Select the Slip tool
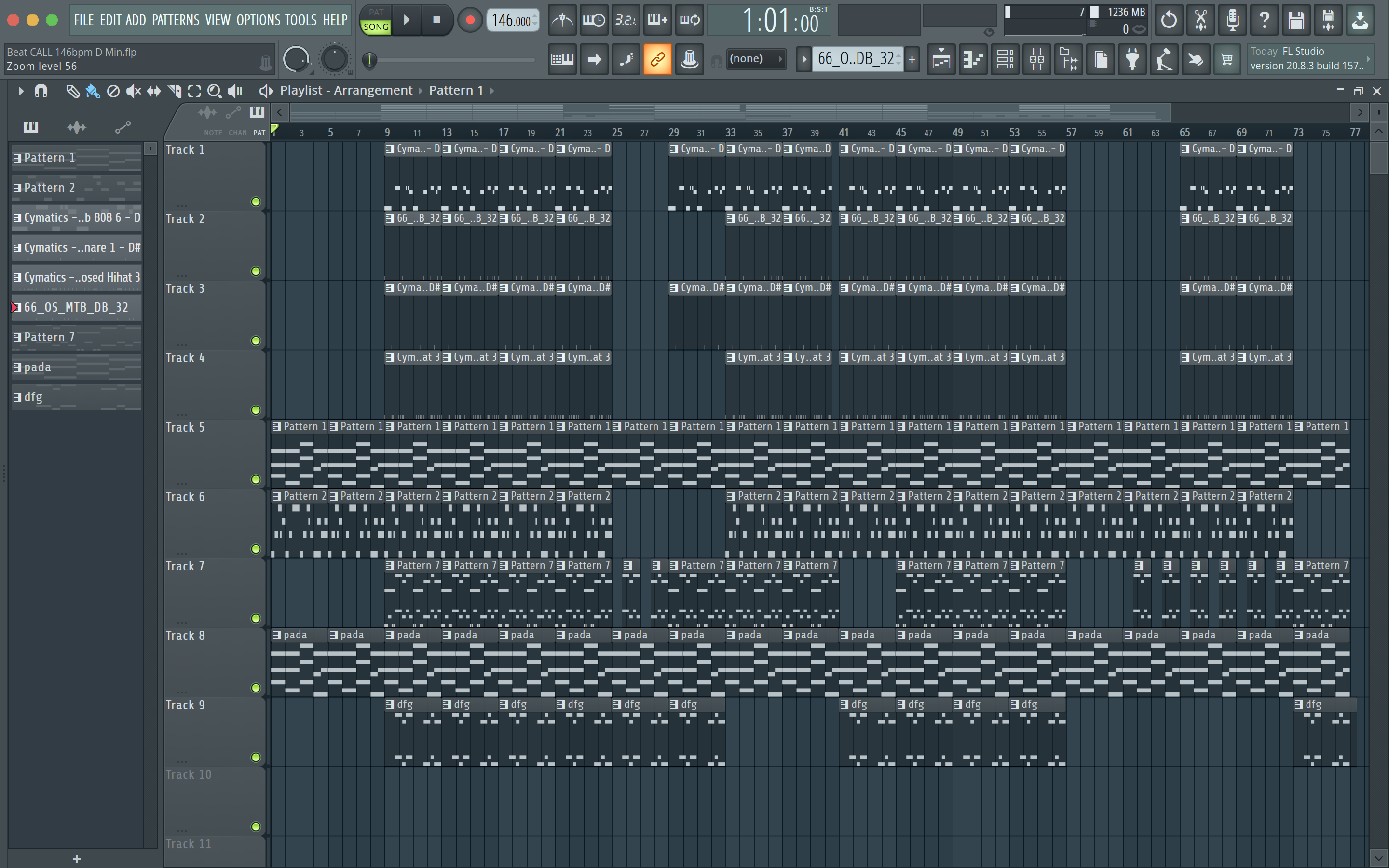Image resolution: width=1389 pixels, height=868 pixels. click(154, 91)
